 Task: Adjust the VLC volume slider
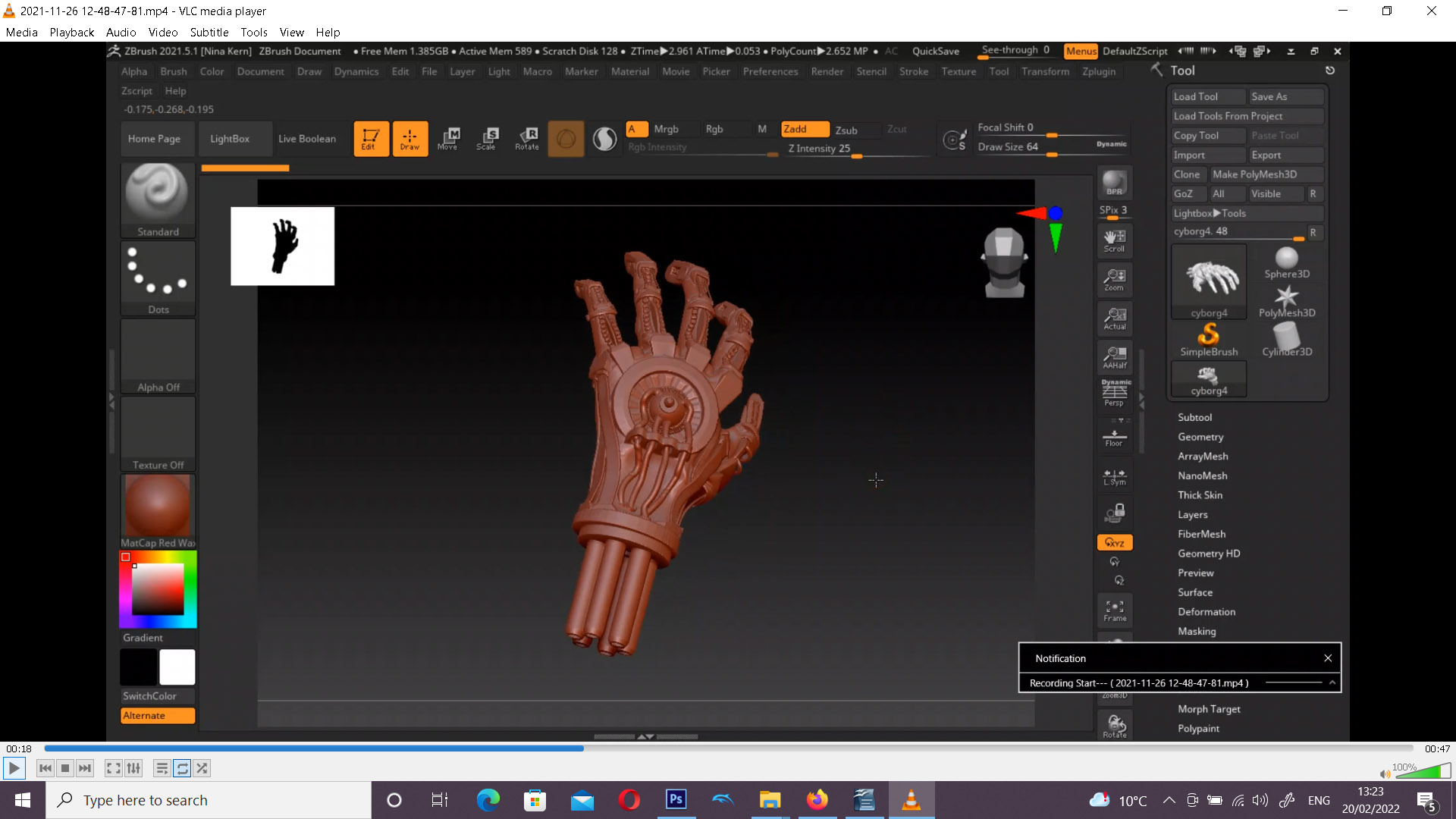tap(1424, 772)
